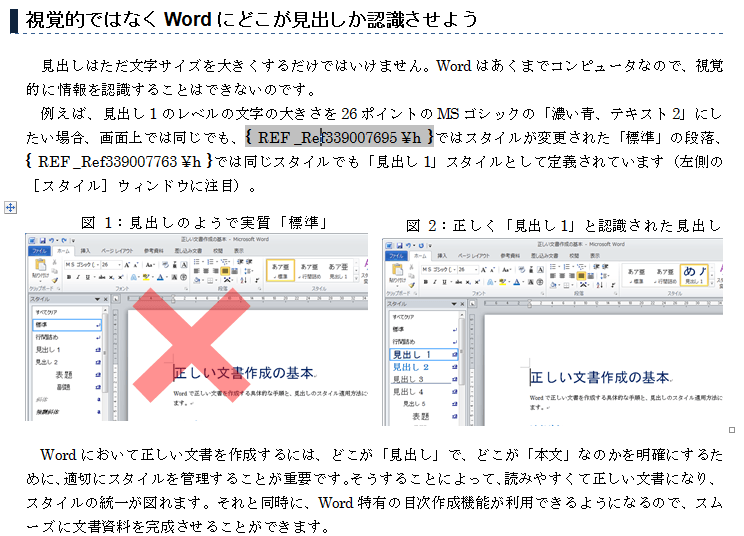Click the Save icon in Figure 2's title bar
The image size is (744, 536).
(400, 245)
